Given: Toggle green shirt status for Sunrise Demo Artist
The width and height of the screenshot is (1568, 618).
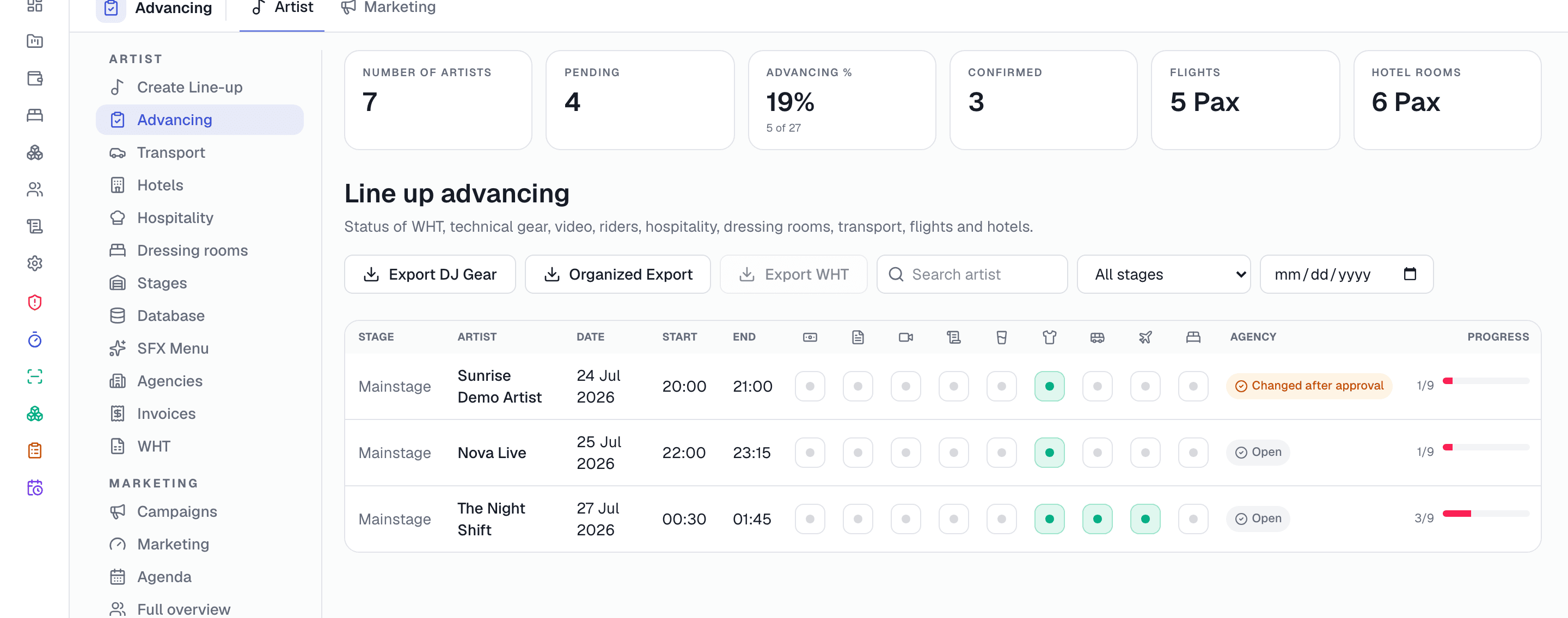Looking at the screenshot, I should tap(1049, 386).
